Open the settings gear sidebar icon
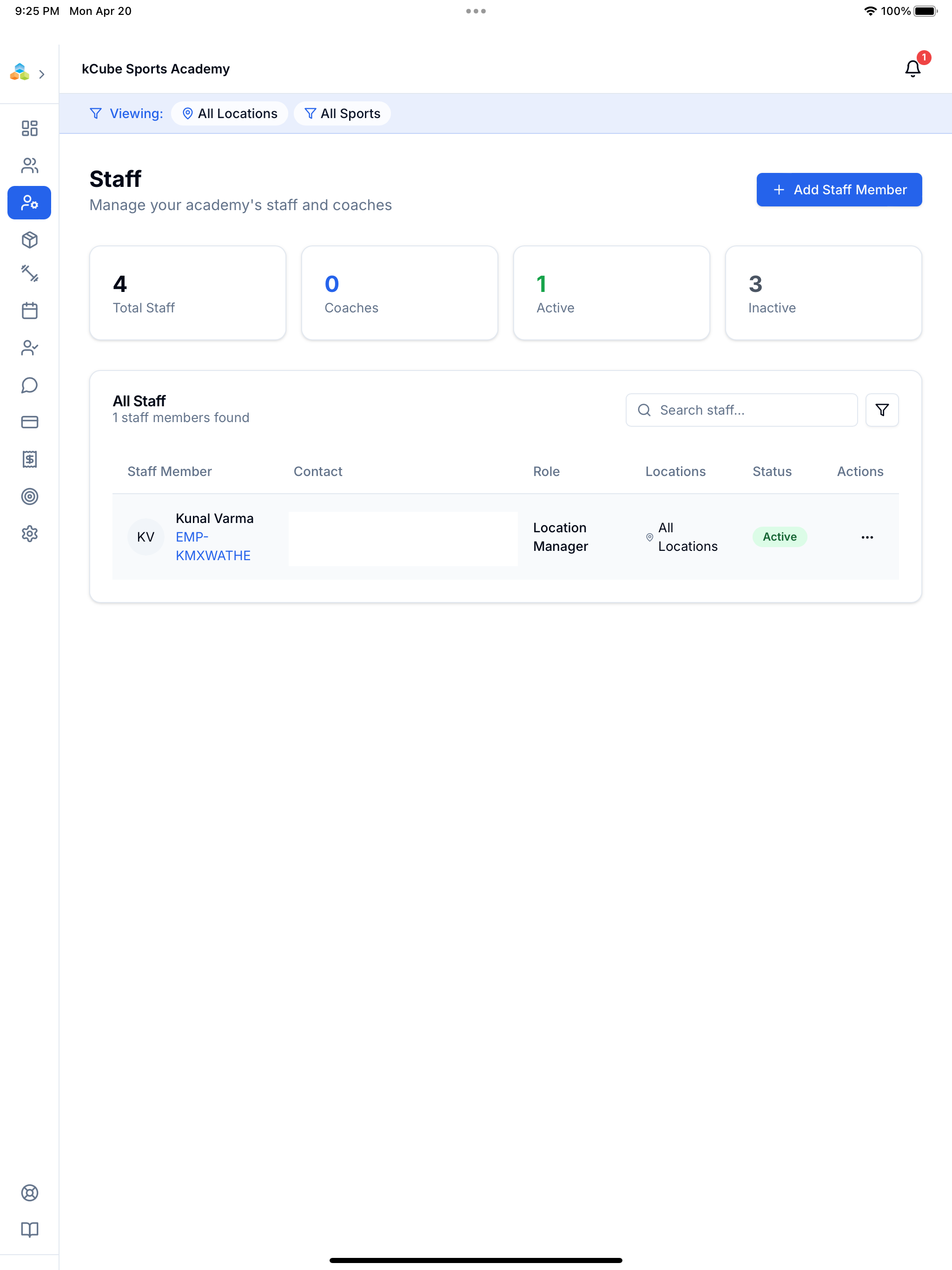The width and height of the screenshot is (952, 1270). [29, 533]
